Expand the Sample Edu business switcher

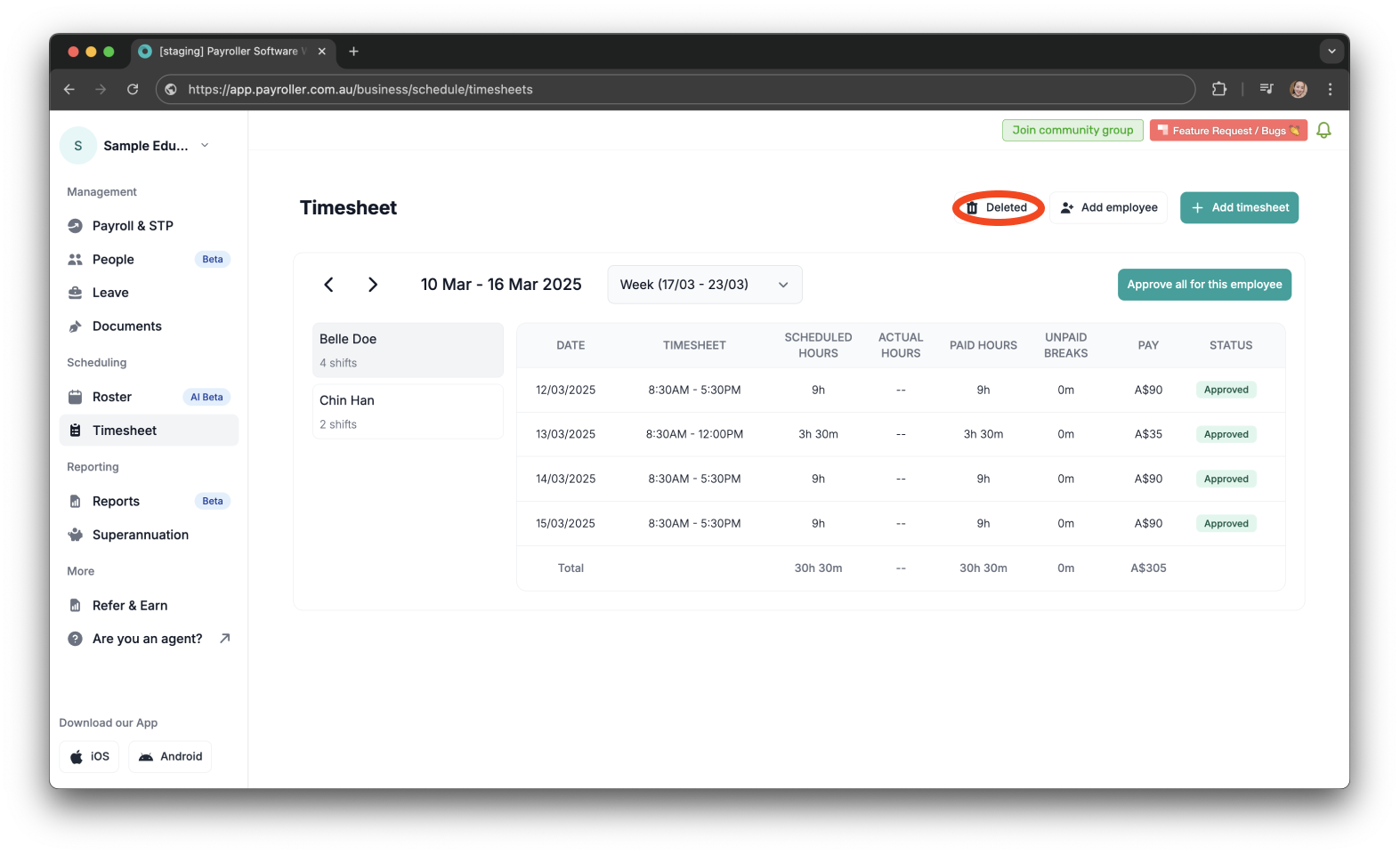tap(205, 145)
